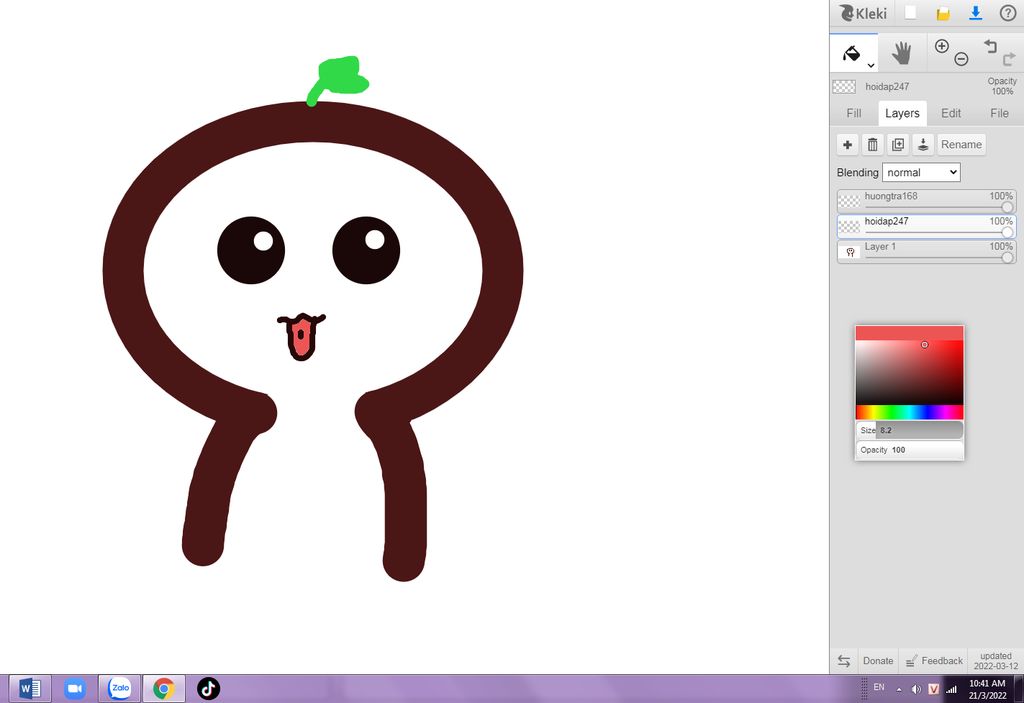1024x703 pixels.
Task: Open the File tab
Action: point(999,113)
